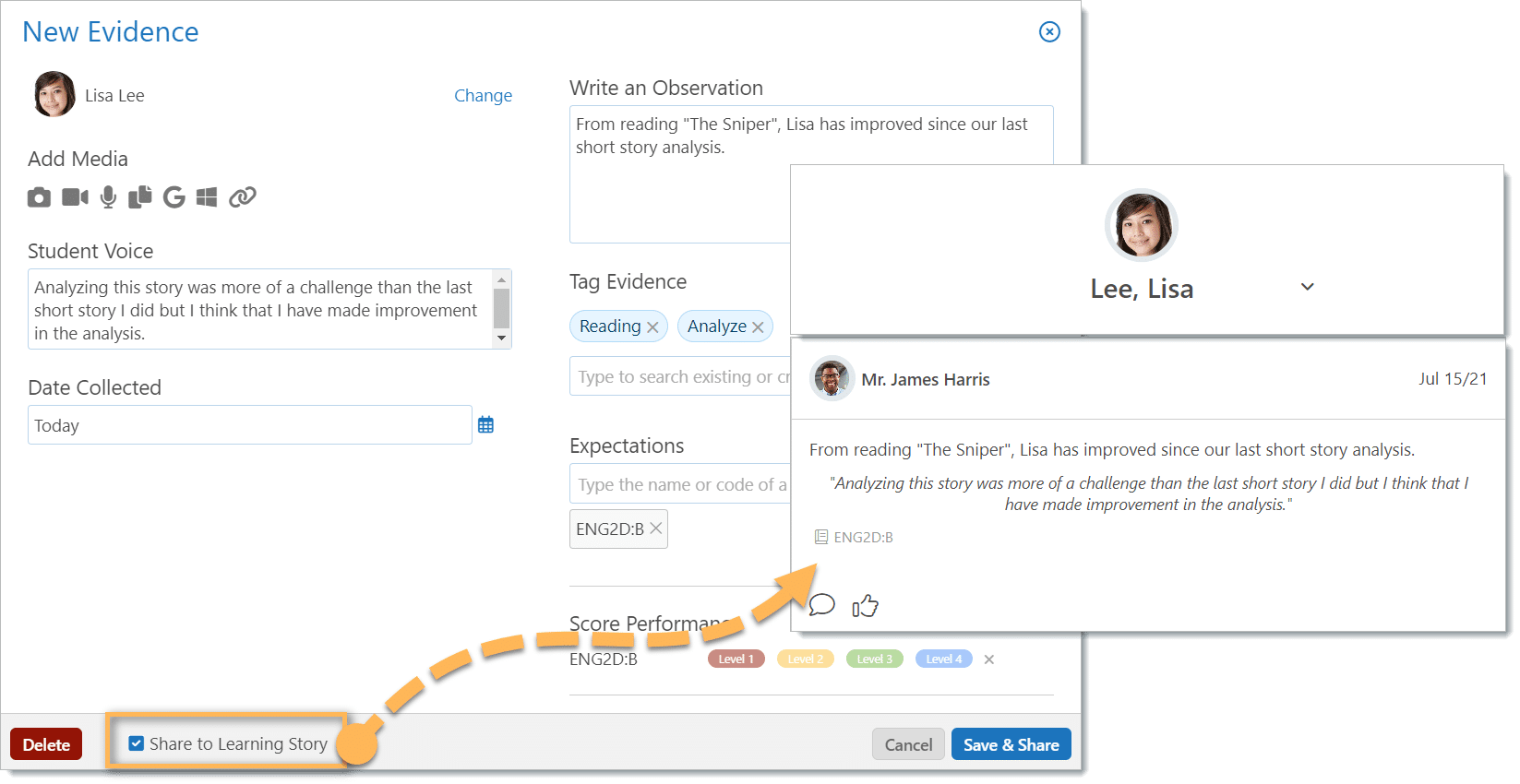This screenshot has height=784, width=1520.
Task: Uncheck Share to Learning Story checkbox
Action: click(x=137, y=743)
